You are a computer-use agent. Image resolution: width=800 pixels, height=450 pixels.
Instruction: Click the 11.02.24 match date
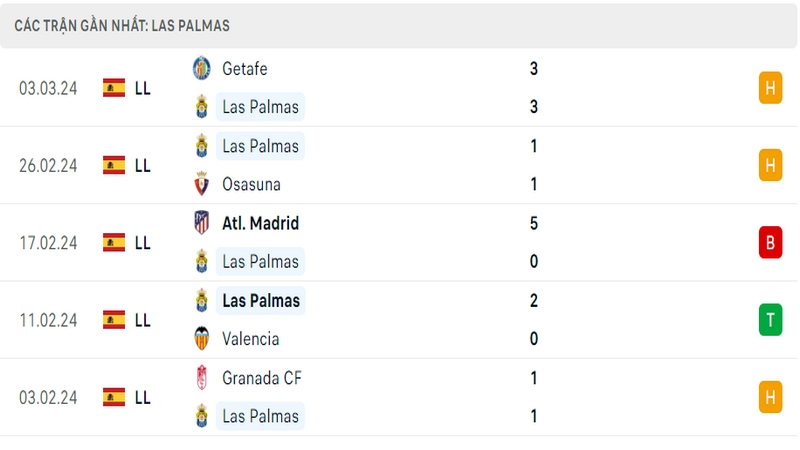[x=48, y=320]
